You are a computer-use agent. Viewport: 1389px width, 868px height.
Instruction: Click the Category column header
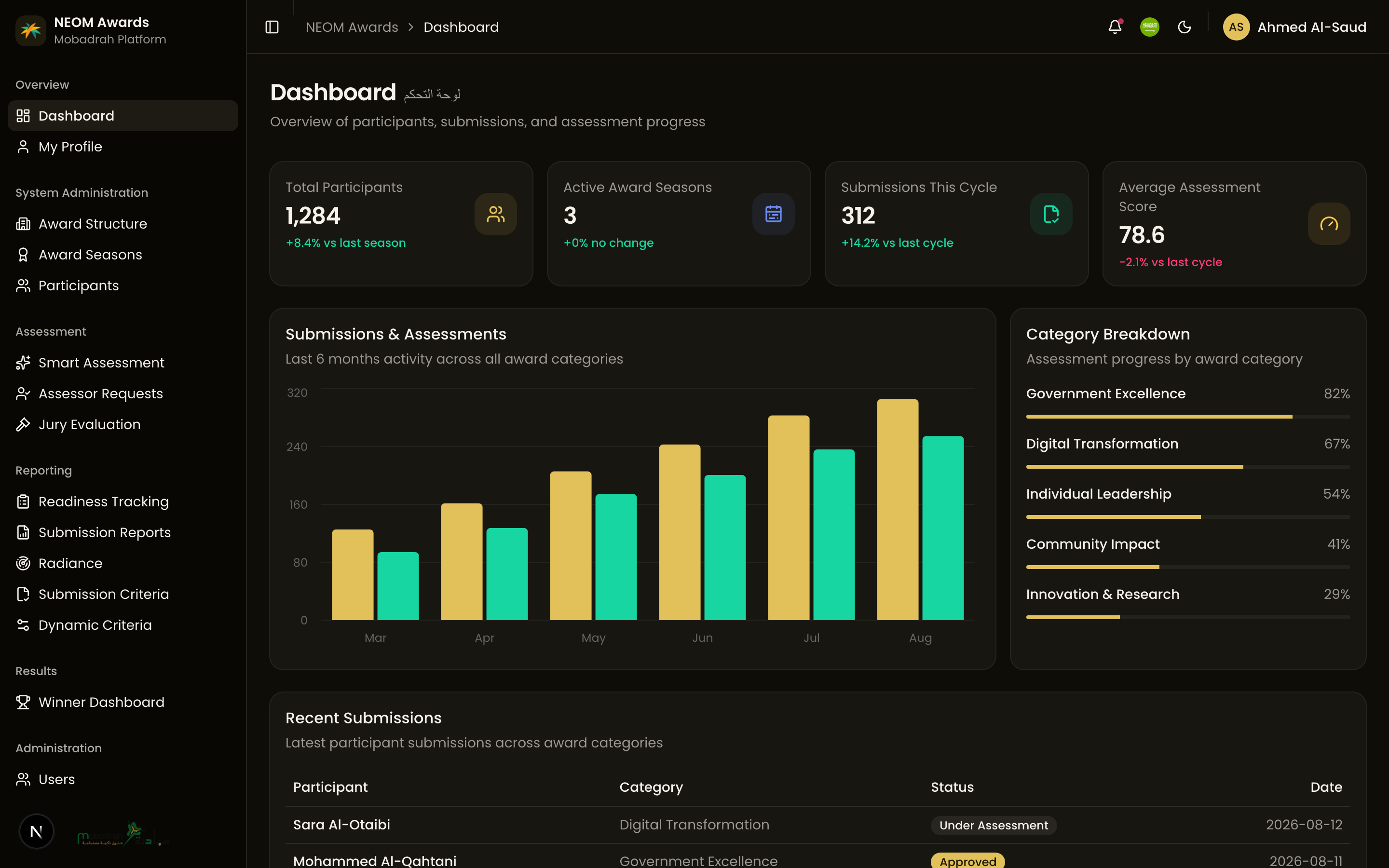(x=651, y=787)
